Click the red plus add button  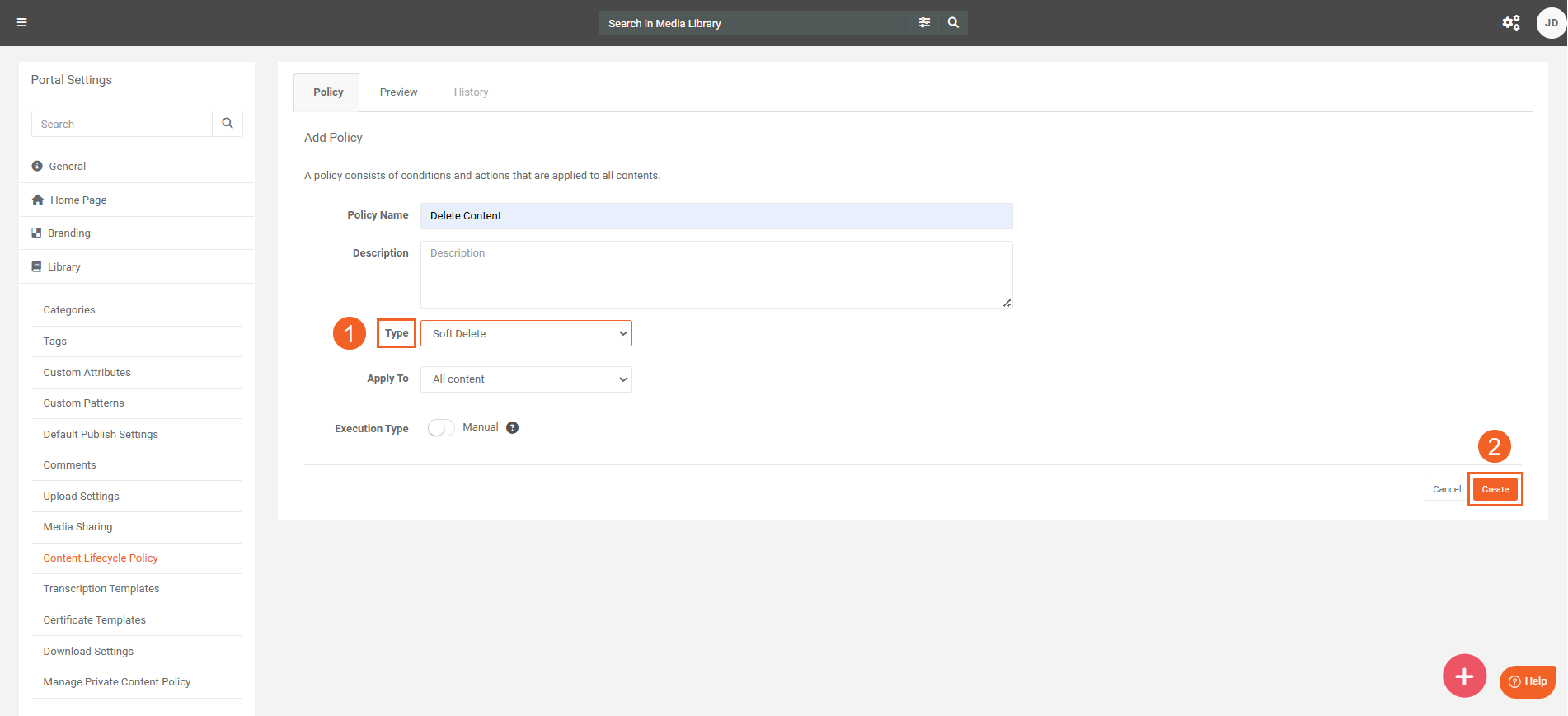point(1463,676)
